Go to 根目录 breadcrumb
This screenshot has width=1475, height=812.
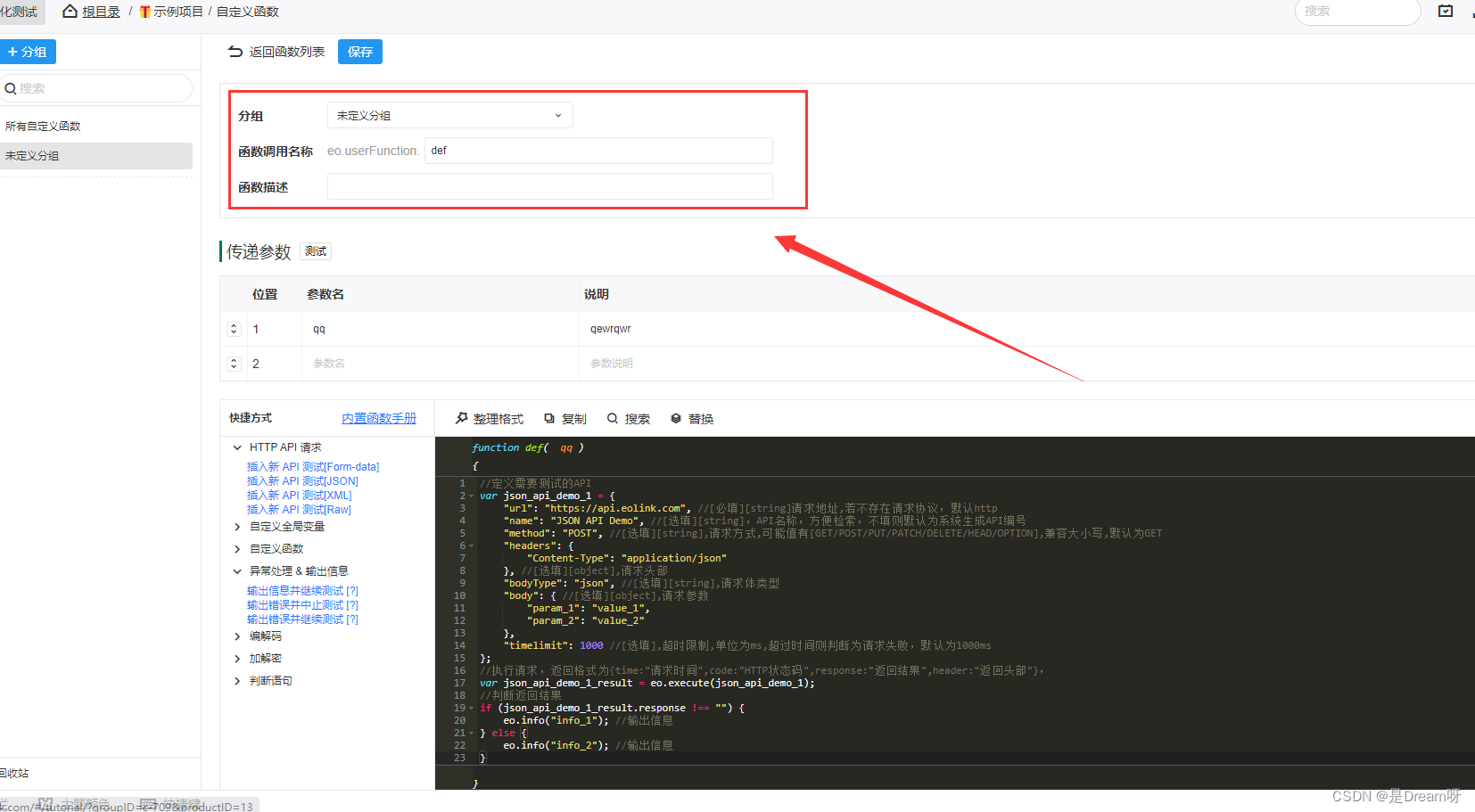[x=101, y=12]
